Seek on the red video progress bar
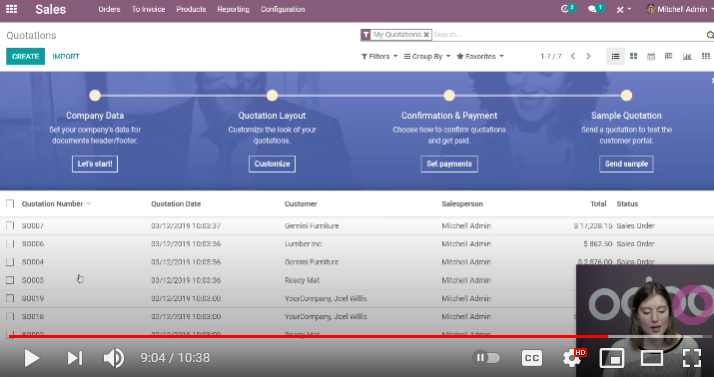 tap(308, 336)
